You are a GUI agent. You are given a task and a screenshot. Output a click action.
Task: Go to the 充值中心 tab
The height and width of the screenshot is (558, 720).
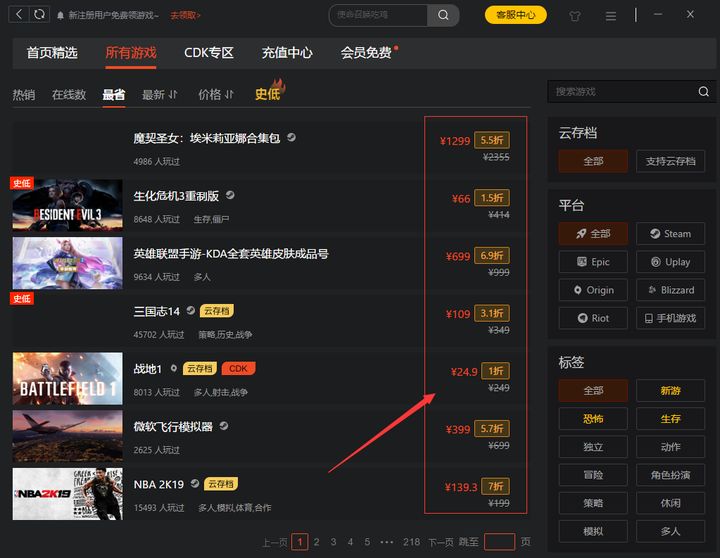[x=287, y=53]
